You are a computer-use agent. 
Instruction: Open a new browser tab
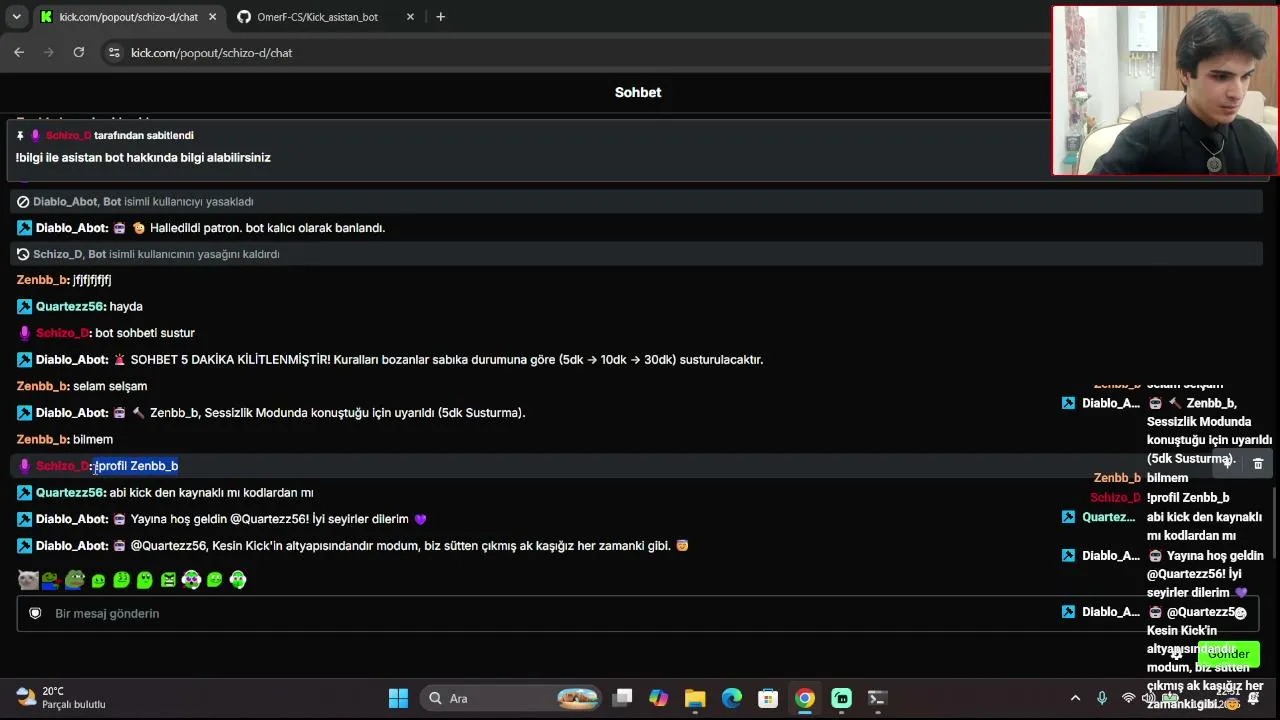(440, 17)
